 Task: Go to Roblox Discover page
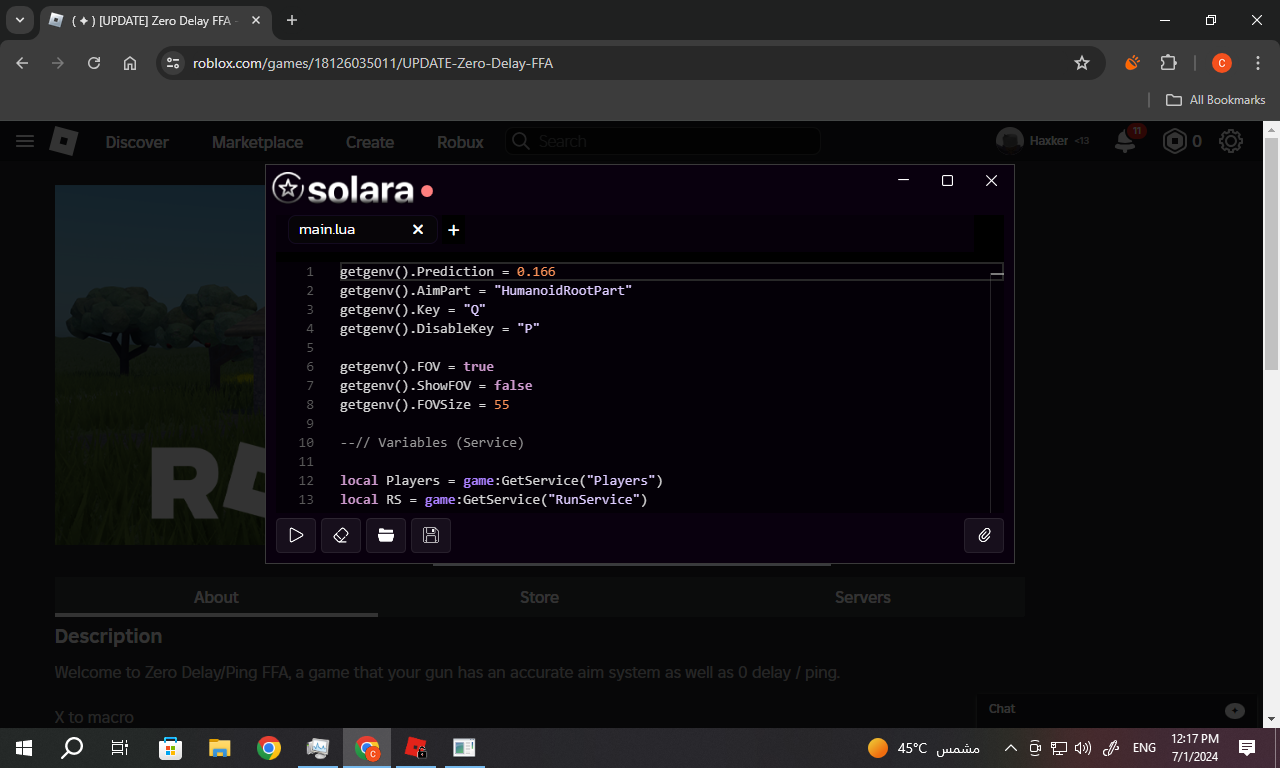(x=137, y=142)
